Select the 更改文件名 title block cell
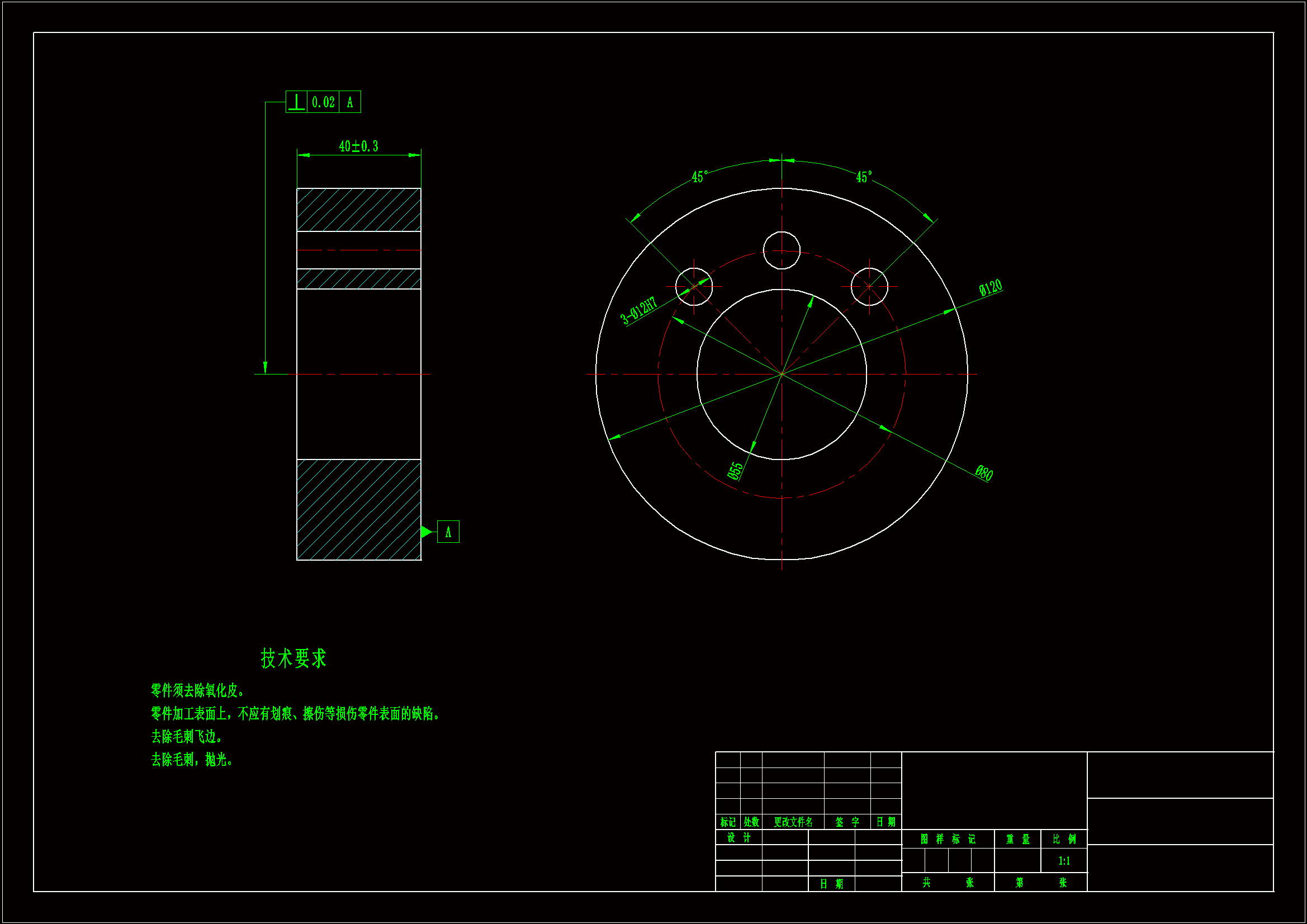Image resolution: width=1307 pixels, height=924 pixels. pos(793,822)
